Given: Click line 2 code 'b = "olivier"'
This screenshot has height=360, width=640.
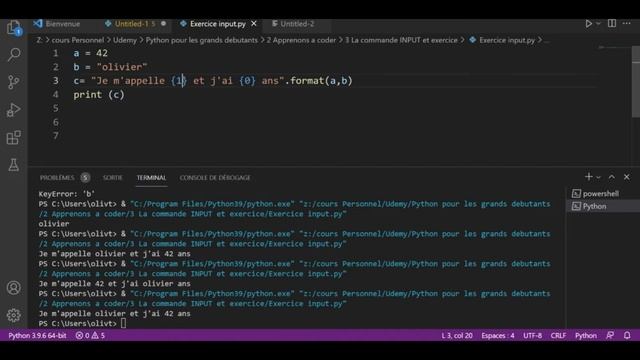Looking at the screenshot, I should tap(110, 67).
